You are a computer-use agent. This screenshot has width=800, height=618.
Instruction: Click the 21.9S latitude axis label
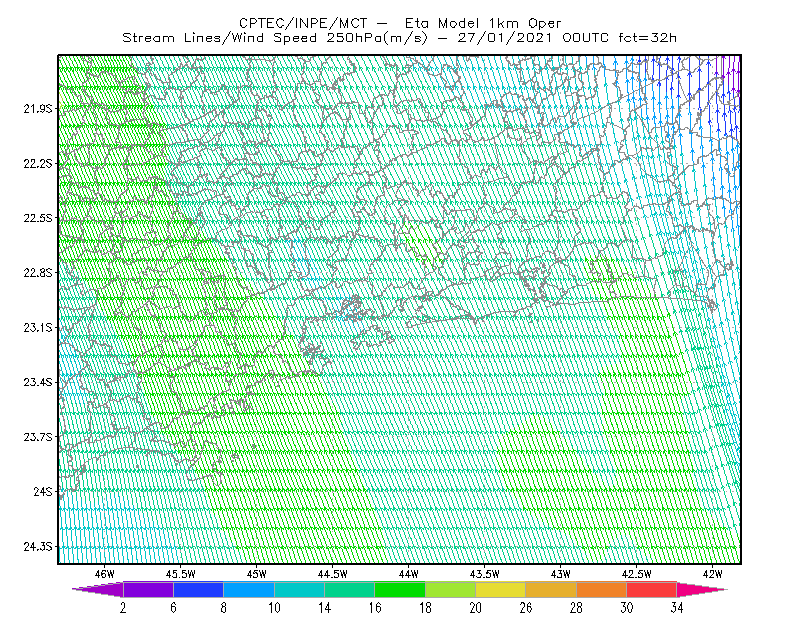(38, 109)
